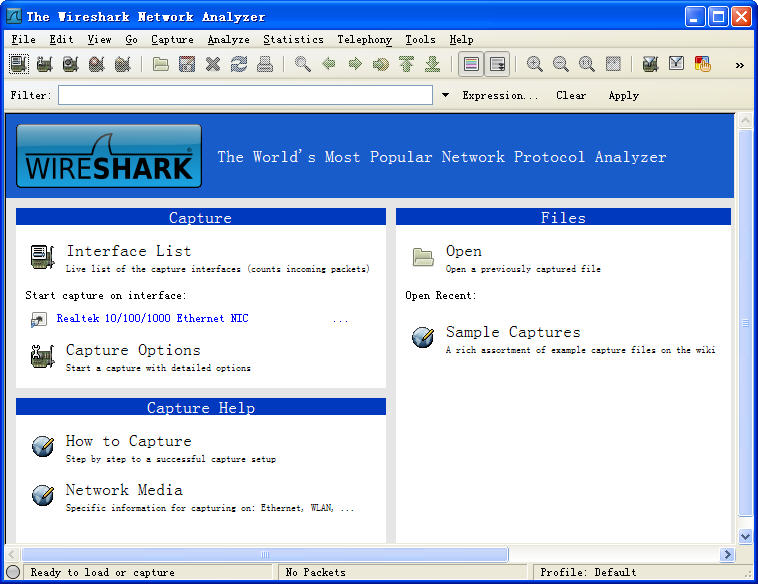The width and height of the screenshot is (758, 584).
Task: Open the interface list toolbar icon
Action: click(19, 65)
